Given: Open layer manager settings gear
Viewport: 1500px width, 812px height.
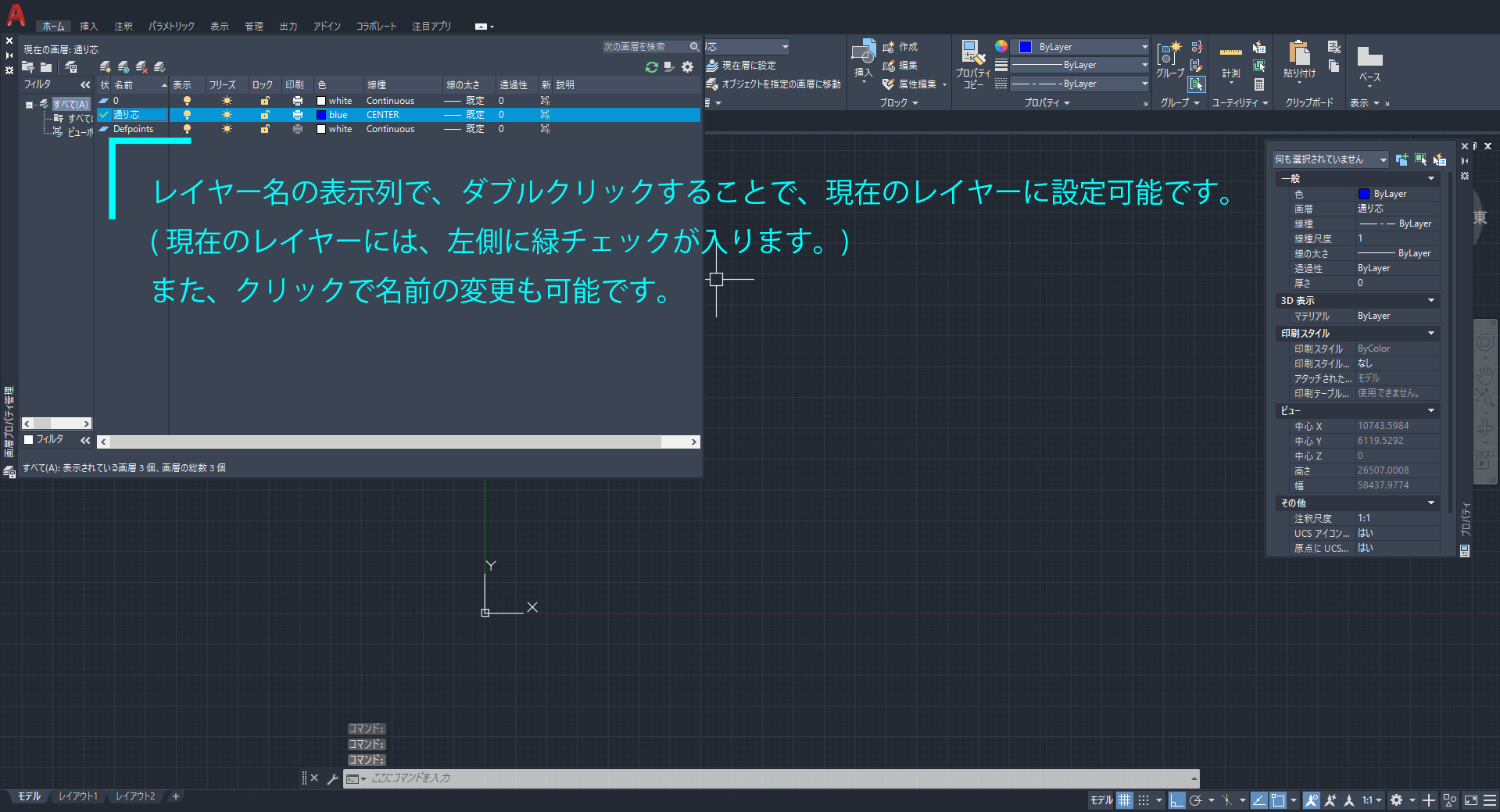Looking at the screenshot, I should 687,67.
